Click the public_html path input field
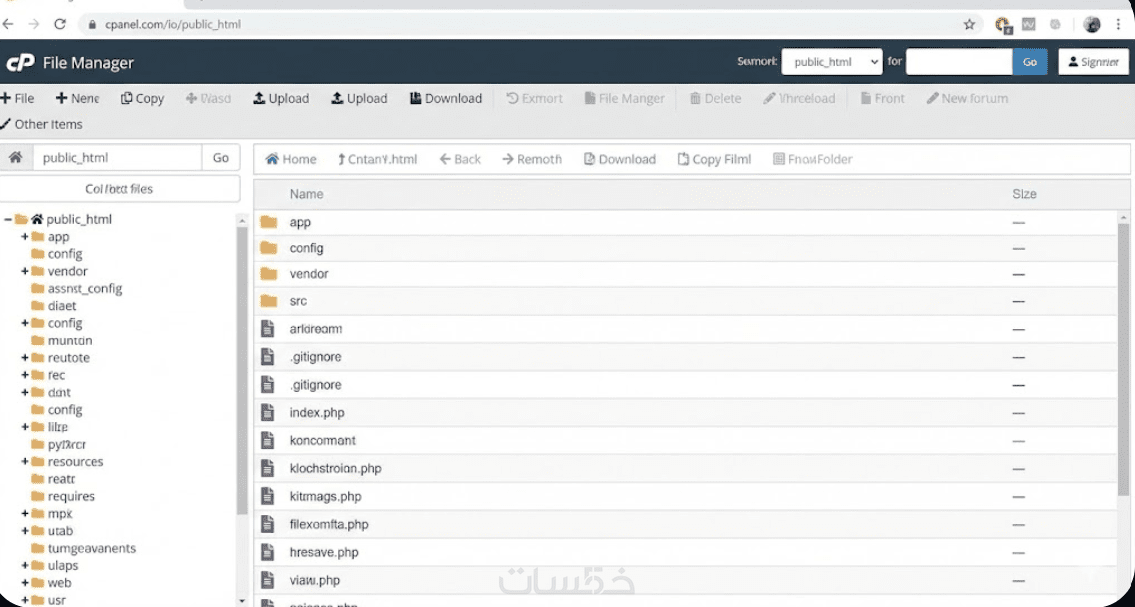 [117, 157]
